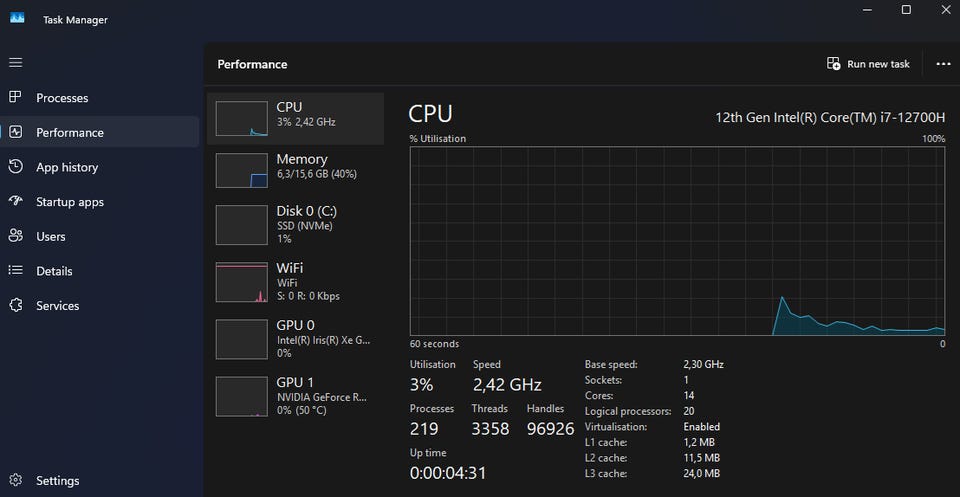Viewport: 960px width, 497px height.
Task: Open the hamburger navigation menu
Action: point(15,62)
